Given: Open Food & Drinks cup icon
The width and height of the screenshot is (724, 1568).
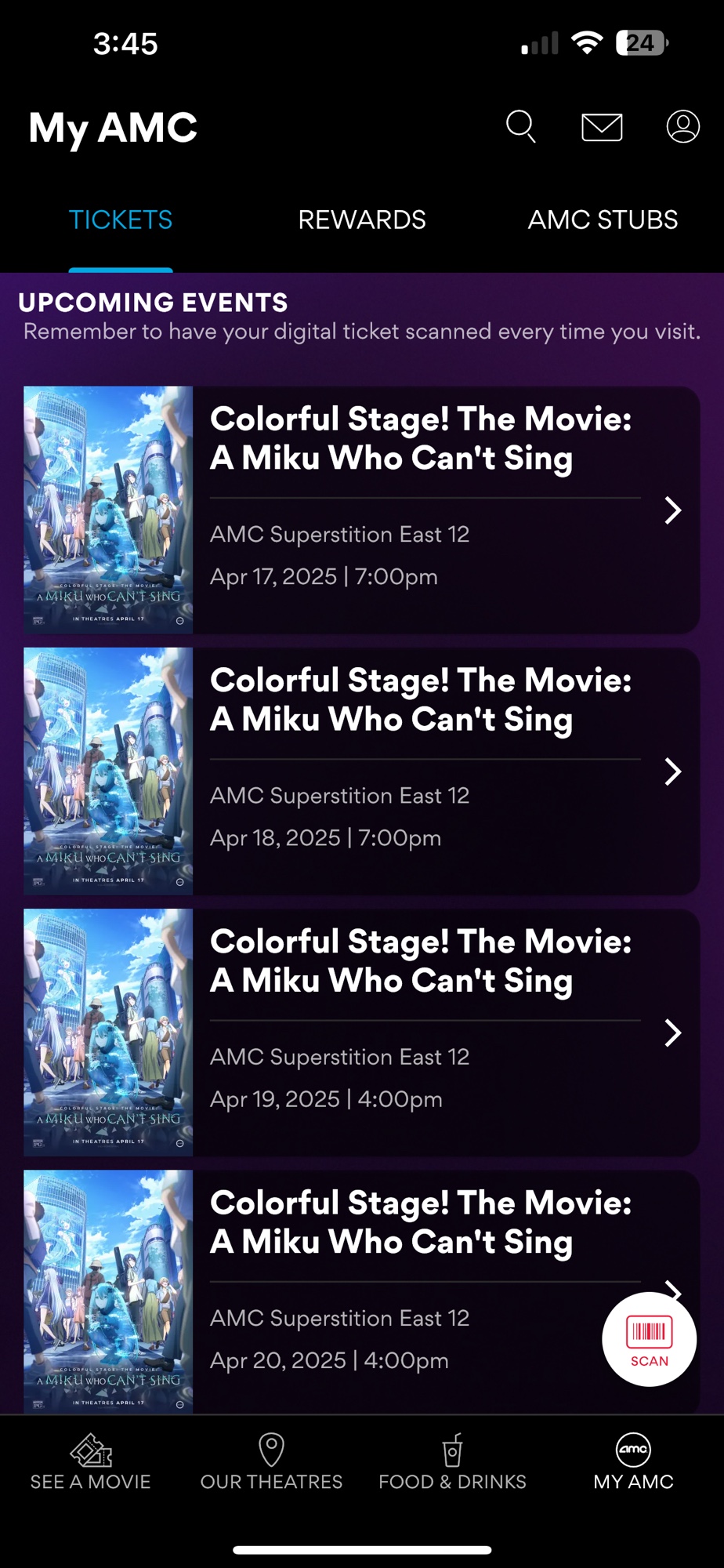Looking at the screenshot, I should point(452,1450).
